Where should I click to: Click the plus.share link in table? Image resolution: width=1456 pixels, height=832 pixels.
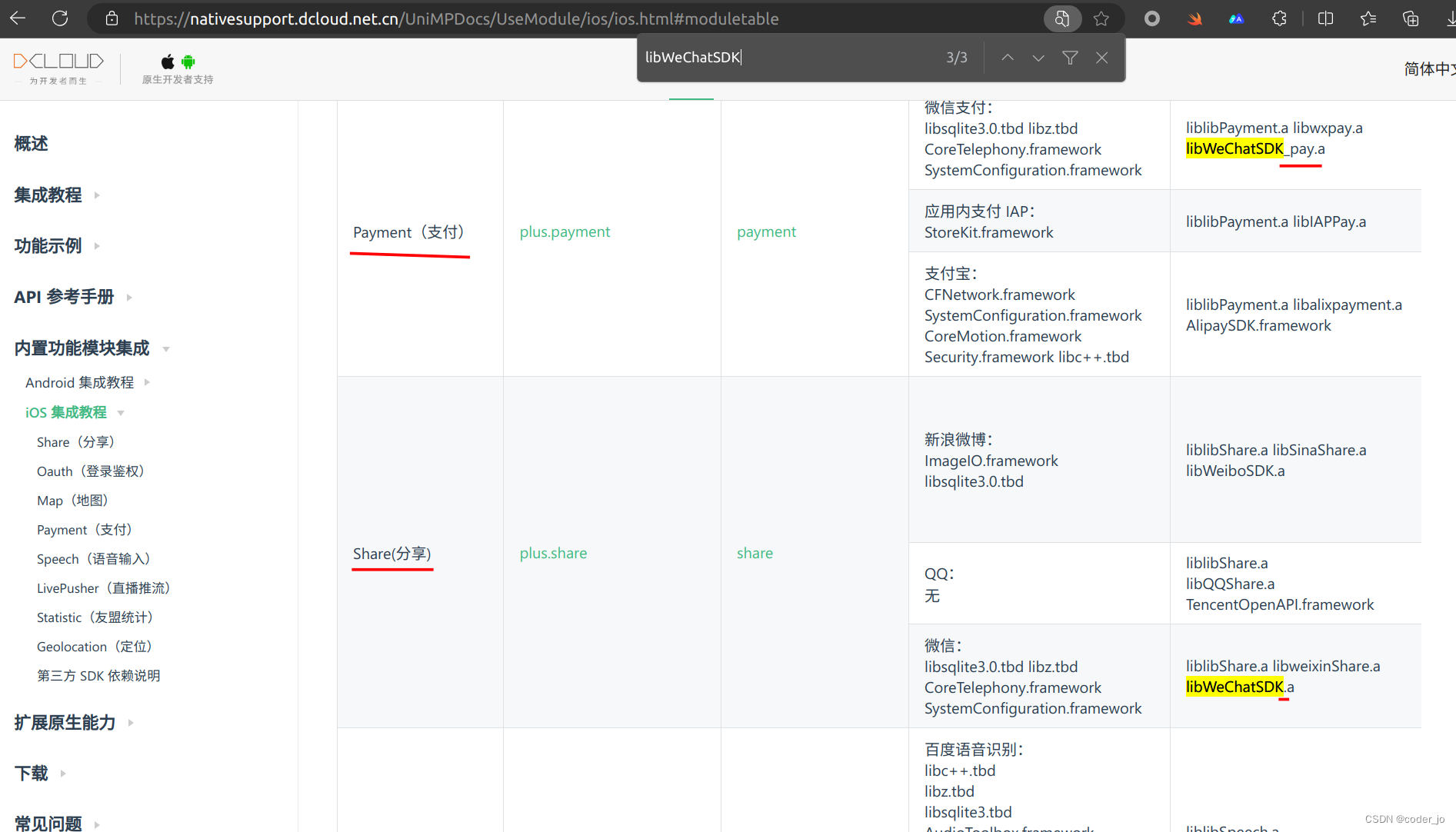[x=553, y=553]
